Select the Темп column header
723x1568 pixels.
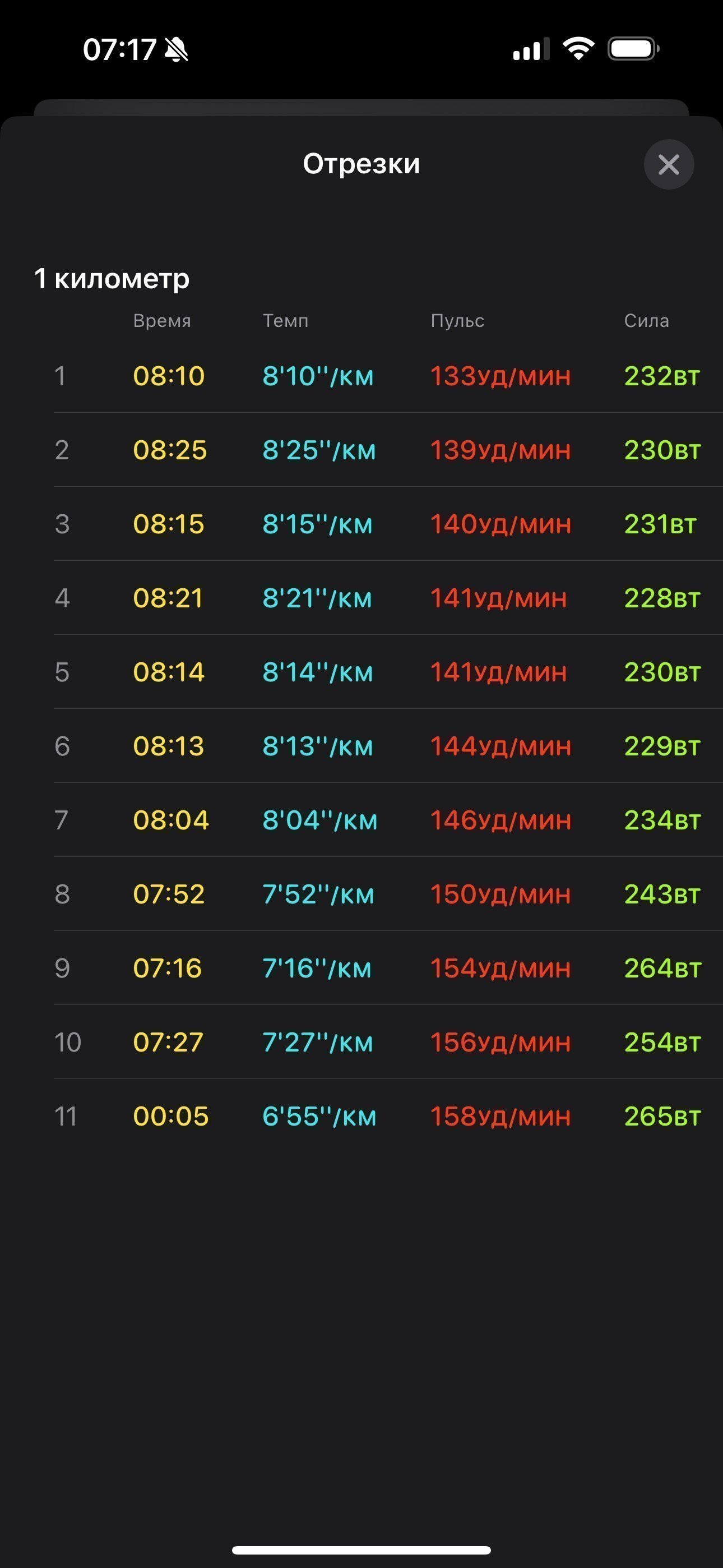(x=285, y=321)
